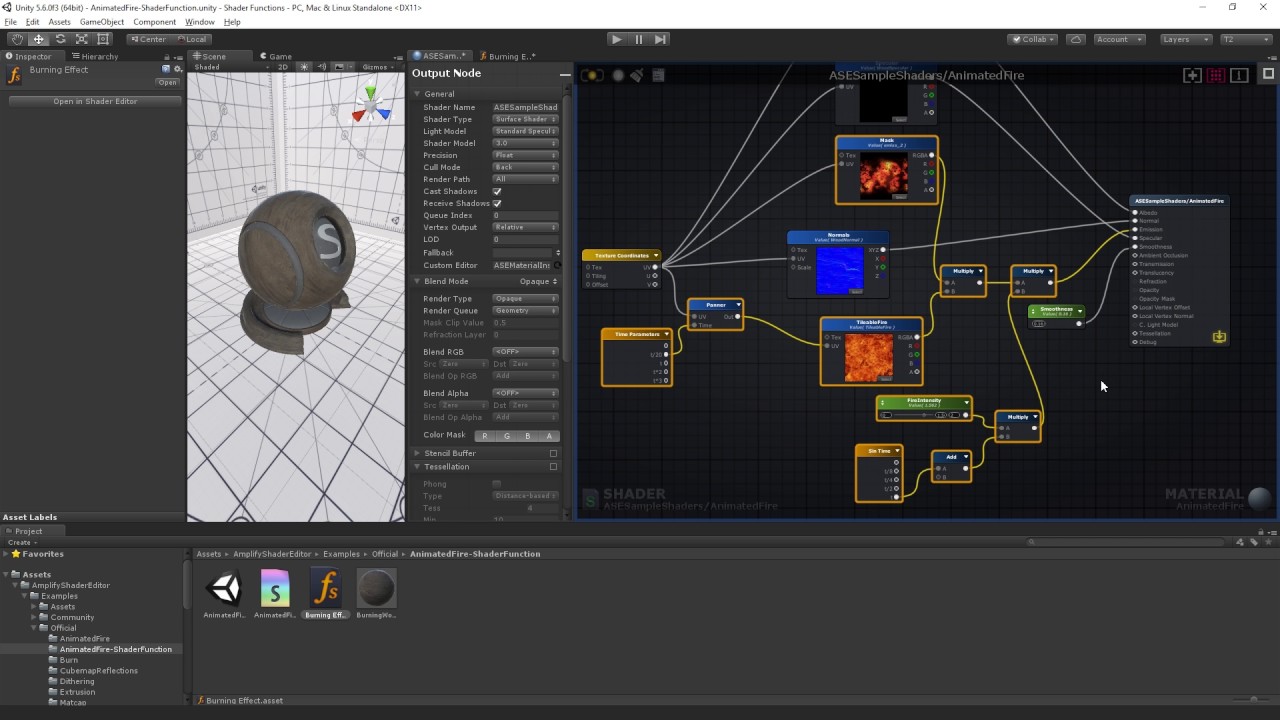Select the AnimatedFire folder in project tree
This screenshot has width=1280, height=720.
(x=84, y=638)
